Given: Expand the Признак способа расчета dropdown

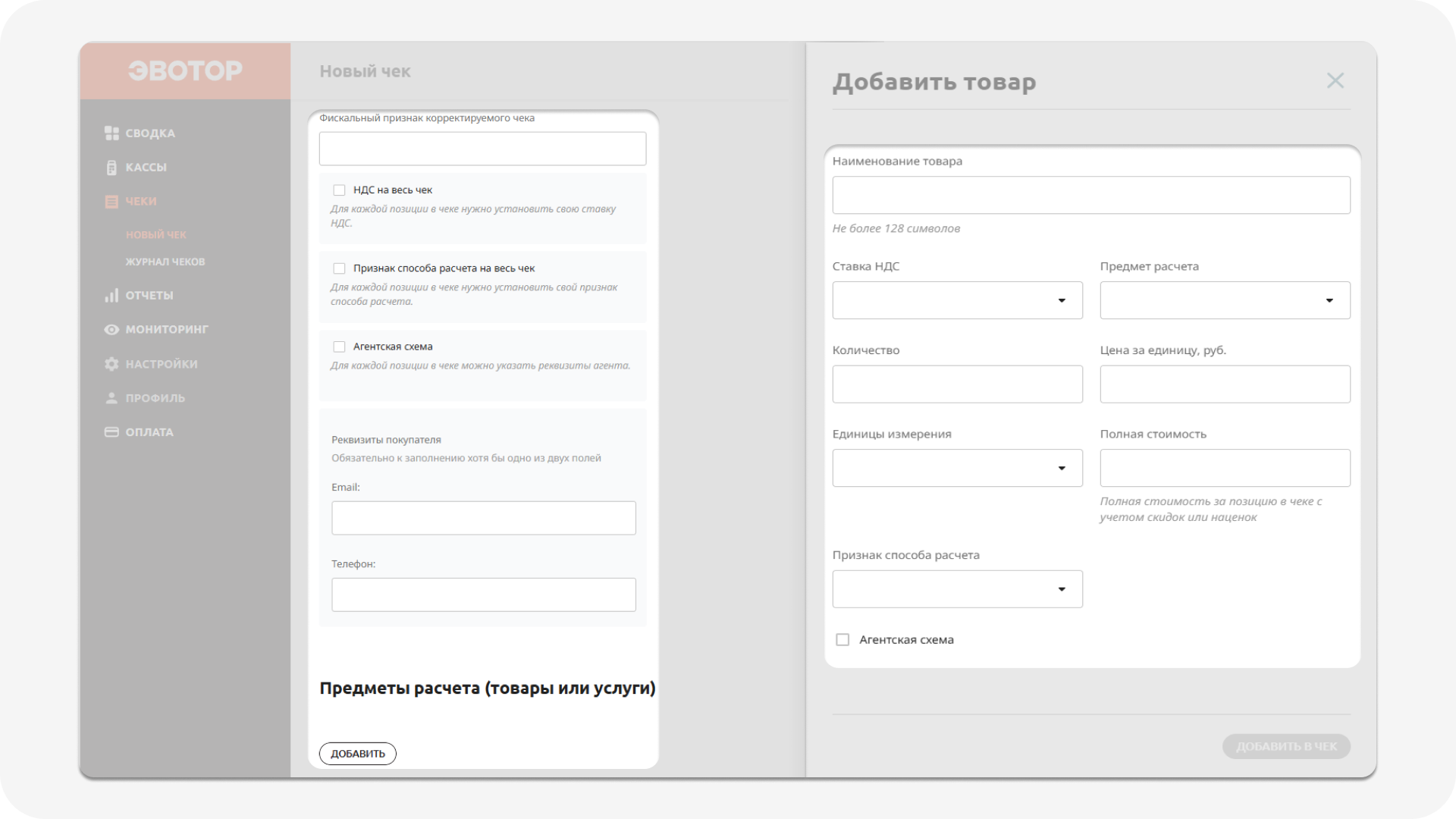Looking at the screenshot, I should click(x=1061, y=588).
